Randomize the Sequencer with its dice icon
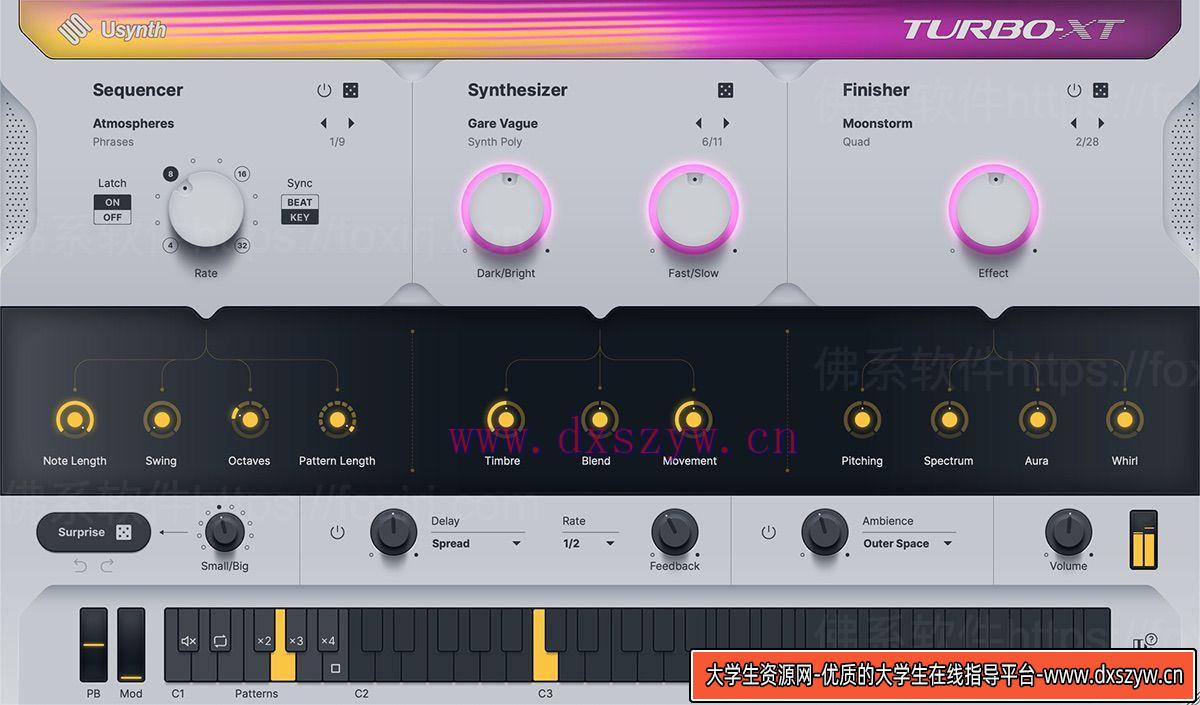Viewport: 1200px width, 705px height. (x=351, y=90)
